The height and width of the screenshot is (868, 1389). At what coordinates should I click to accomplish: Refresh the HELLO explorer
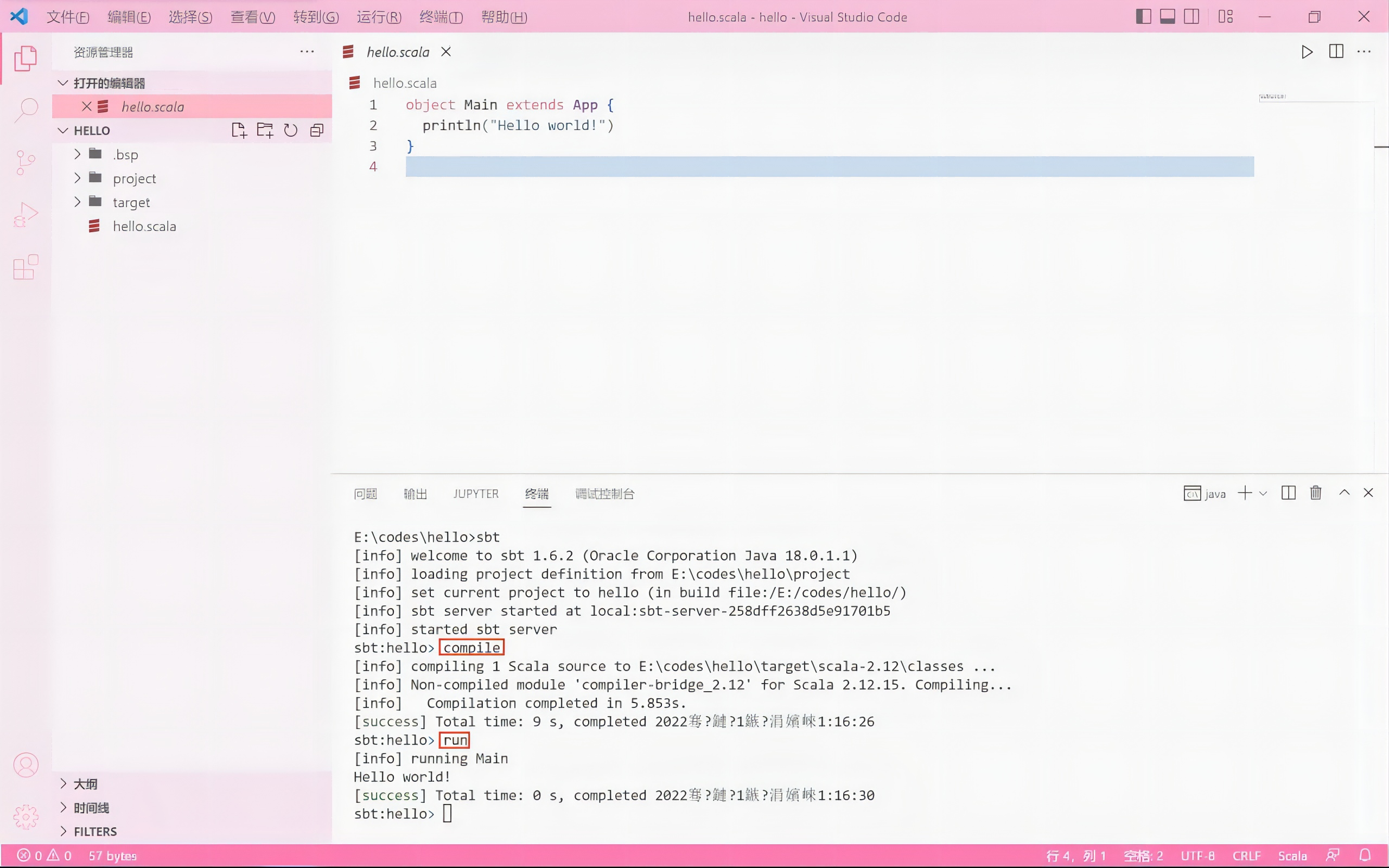[x=290, y=130]
